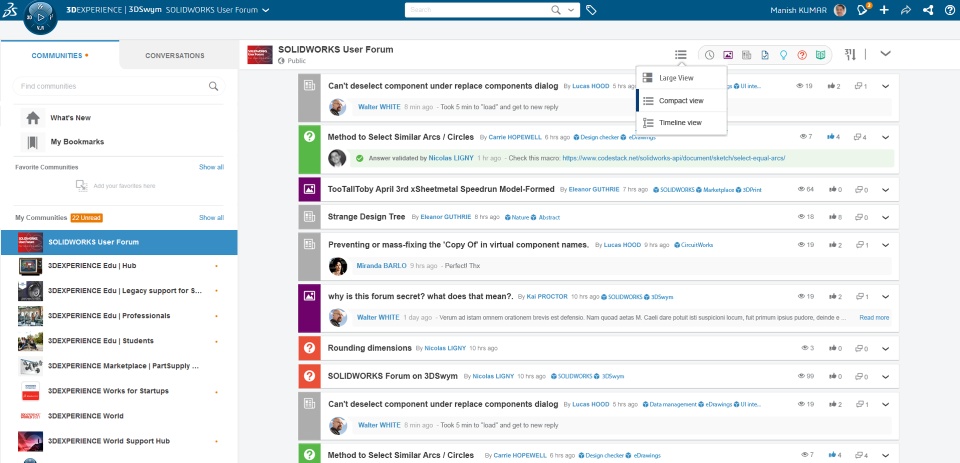Filter by questions red icon
The height and width of the screenshot is (463, 960).
point(802,55)
